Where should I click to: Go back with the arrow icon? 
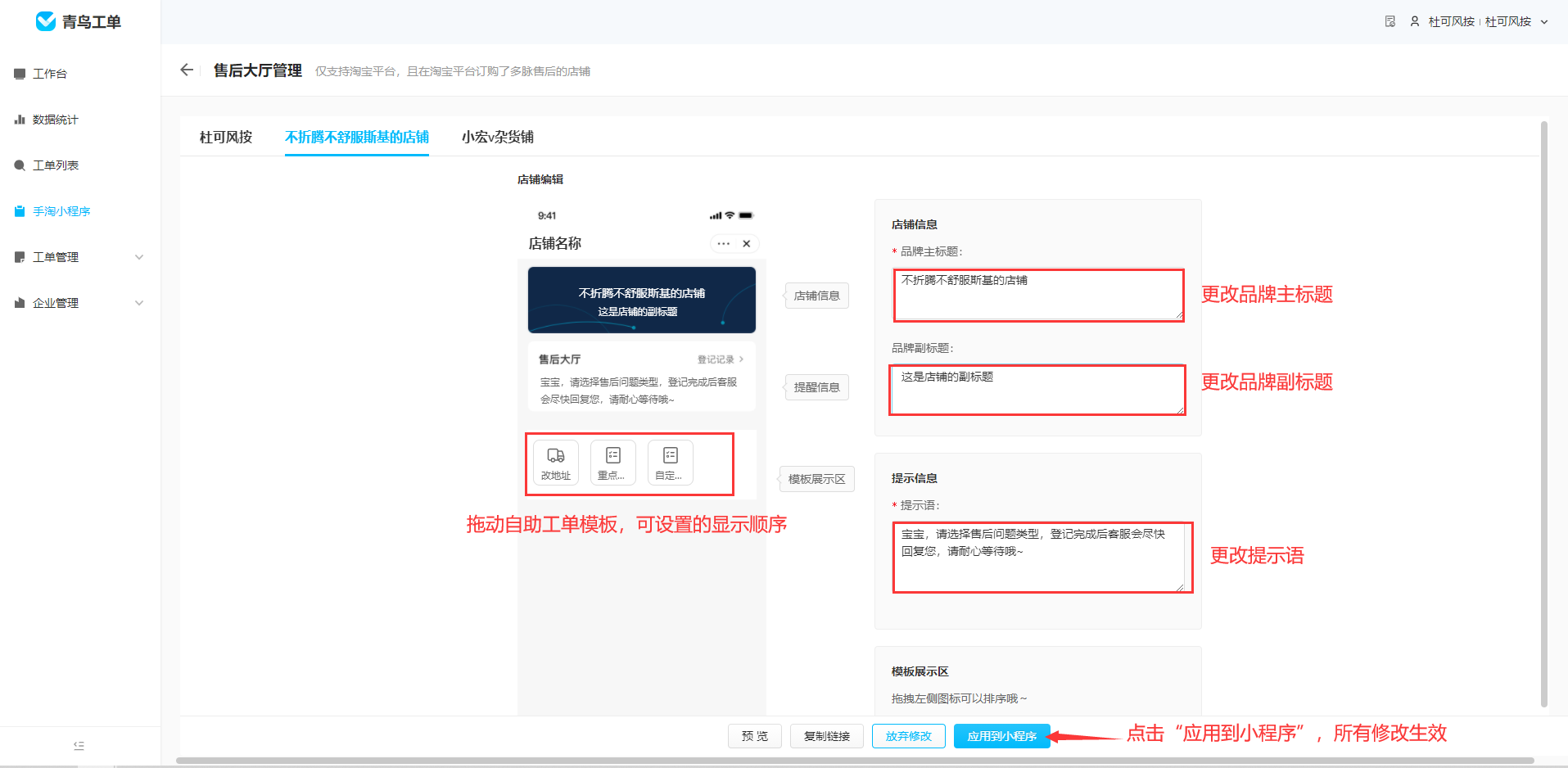[187, 70]
